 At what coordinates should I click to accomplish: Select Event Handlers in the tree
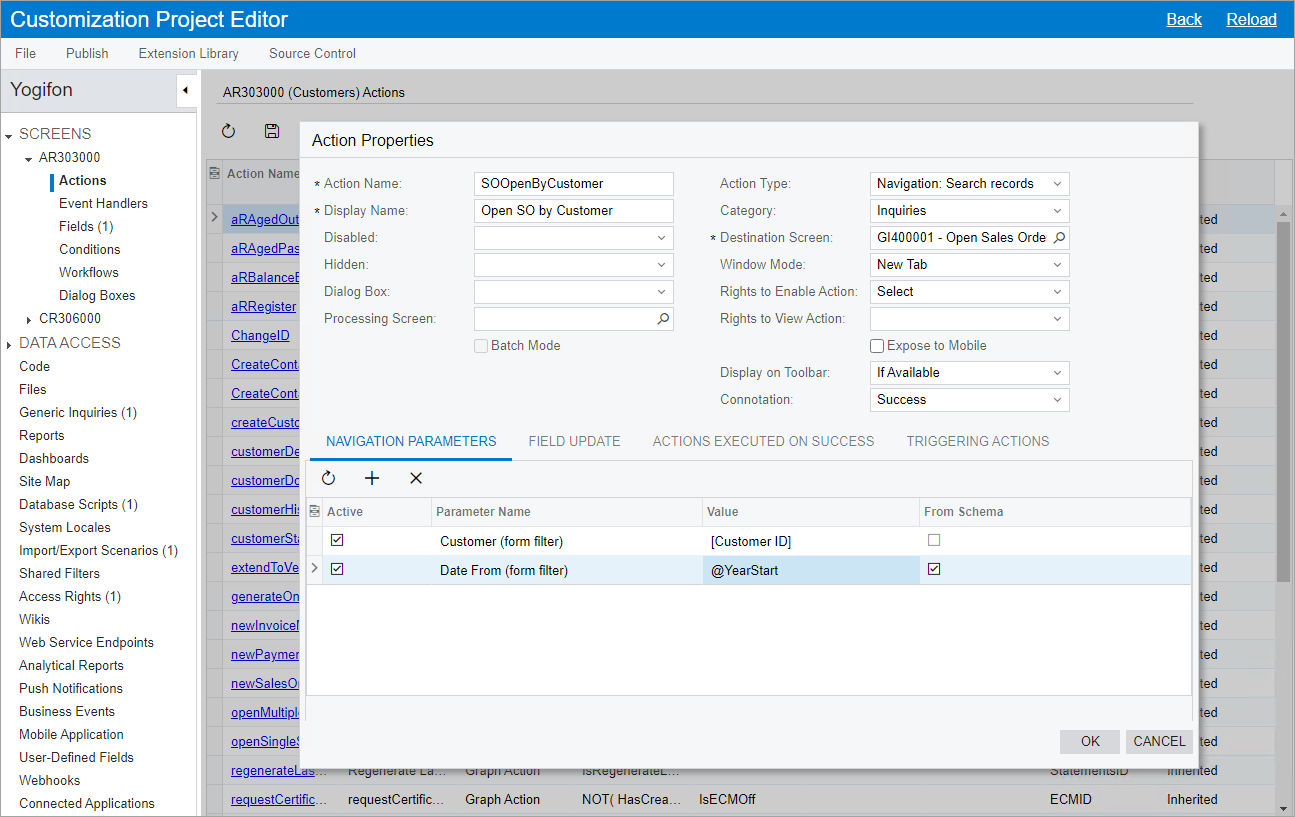[x=103, y=204]
